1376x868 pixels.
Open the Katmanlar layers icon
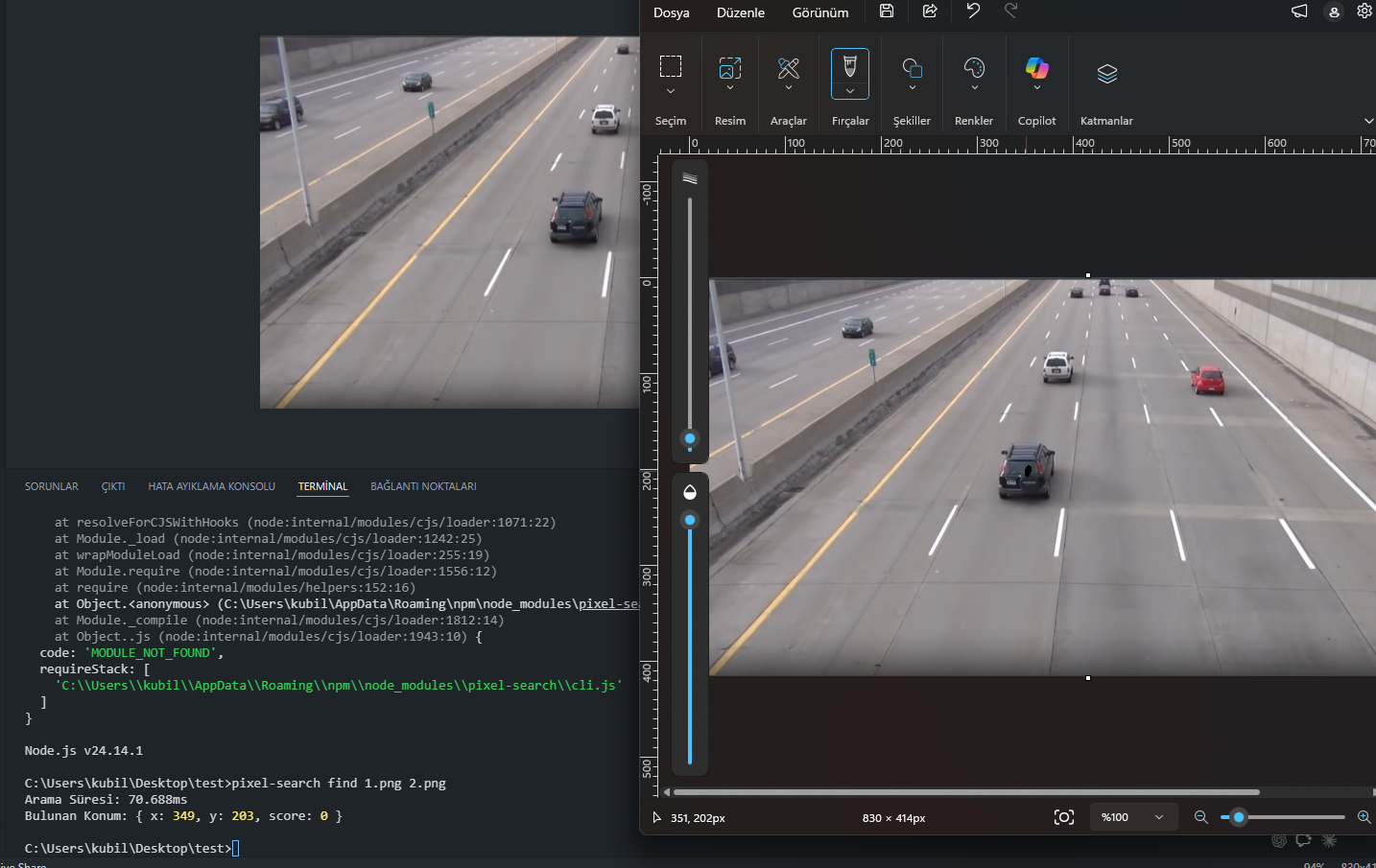click(1107, 74)
